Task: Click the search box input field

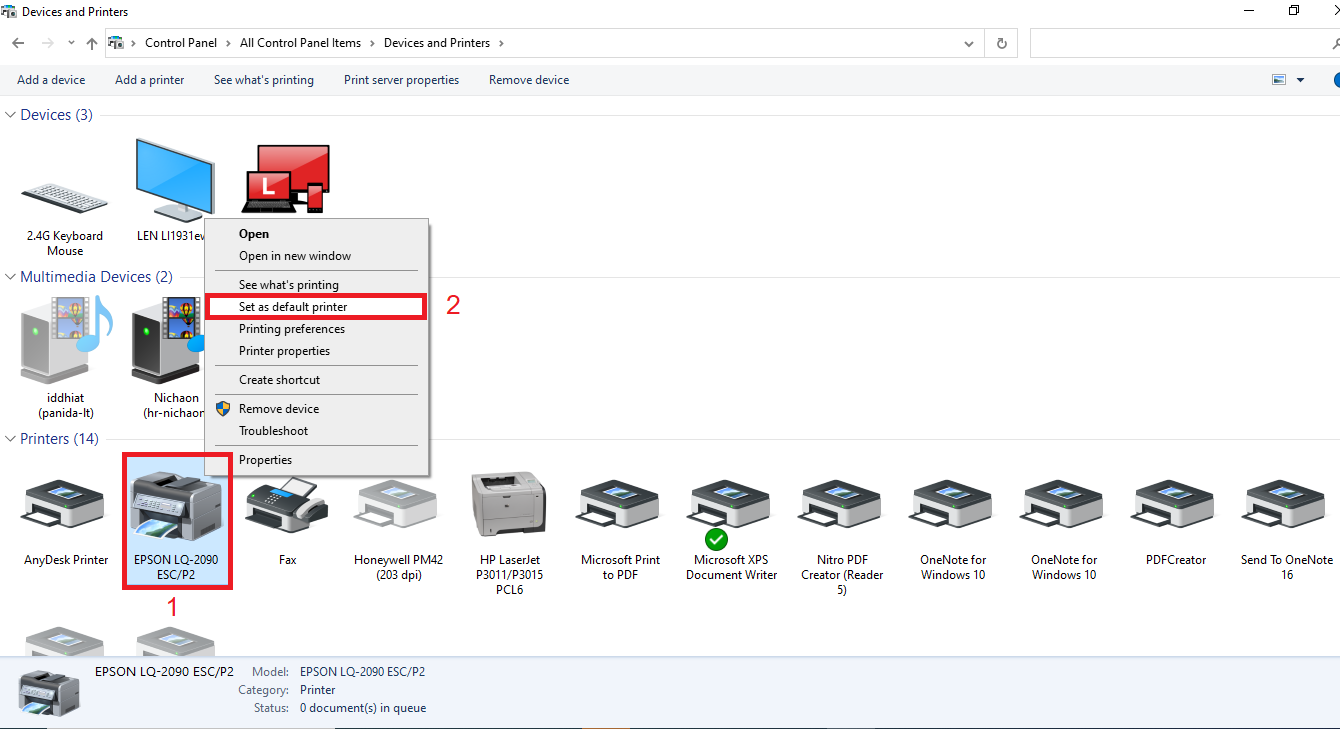Action: 1180,43
